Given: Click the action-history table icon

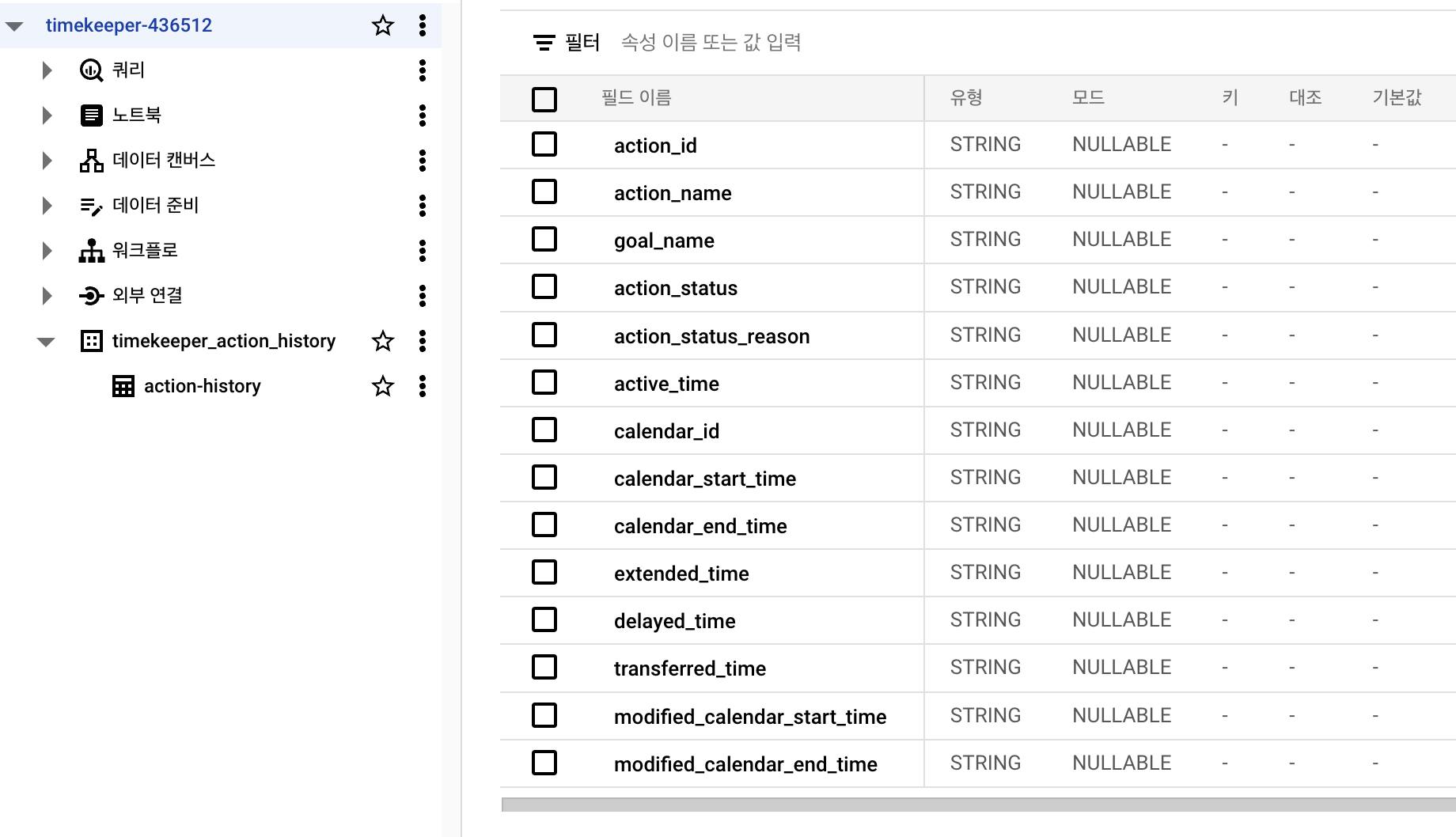Looking at the screenshot, I should click(122, 385).
